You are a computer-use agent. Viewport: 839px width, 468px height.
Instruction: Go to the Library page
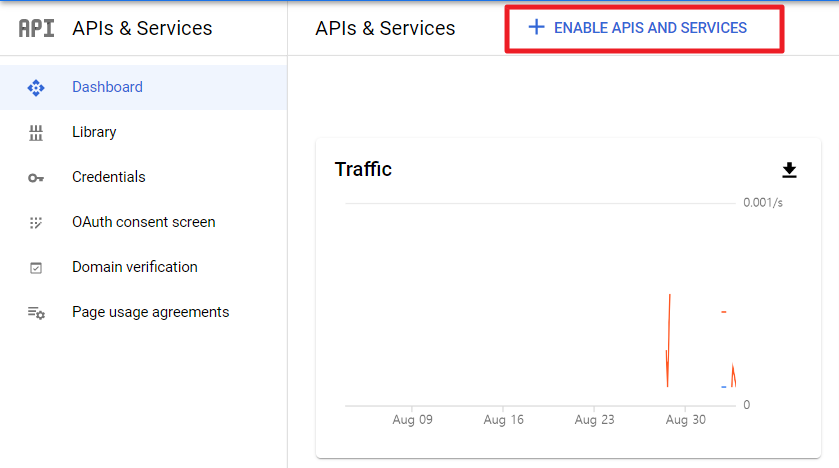tap(94, 132)
